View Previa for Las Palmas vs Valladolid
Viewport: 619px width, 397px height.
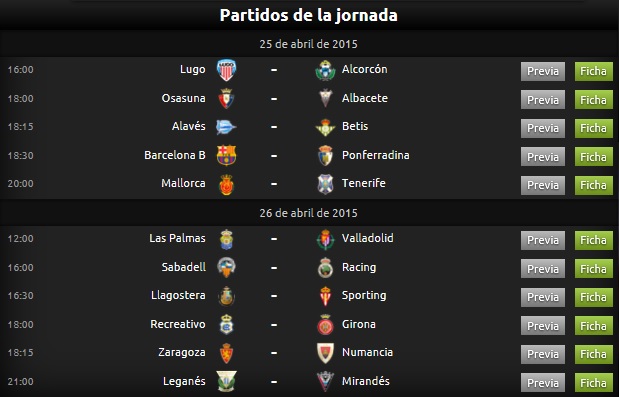point(543,240)
